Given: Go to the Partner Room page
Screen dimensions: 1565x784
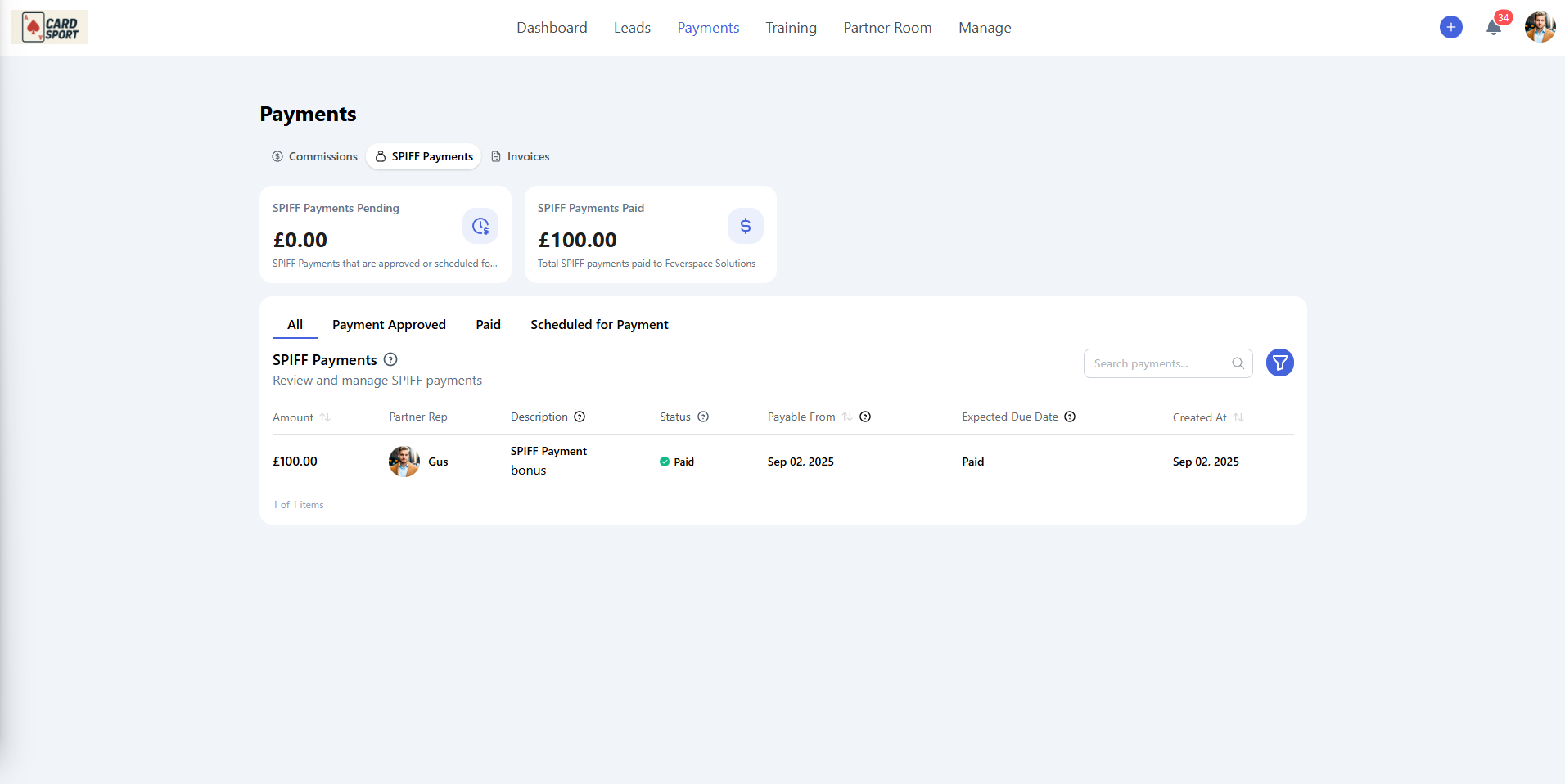Looking at the screenshot, I should click(x=887, y=28).
